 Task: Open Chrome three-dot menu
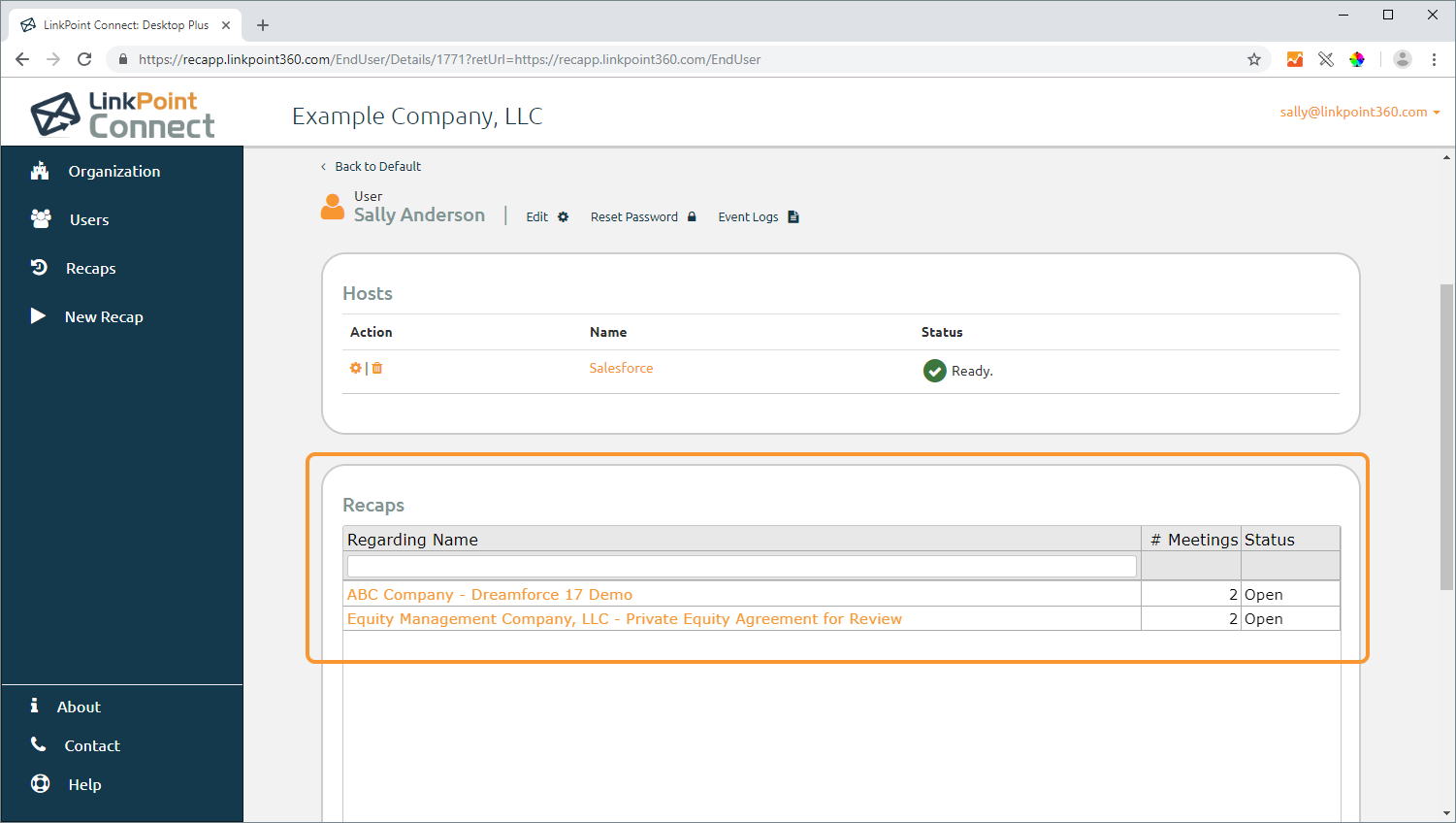click(x=1434, y=59)
